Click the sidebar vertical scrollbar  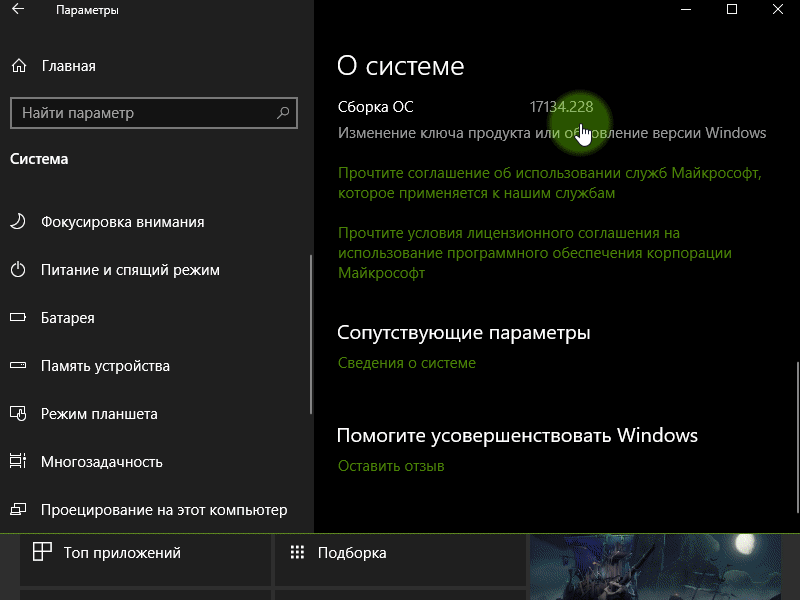310,334
